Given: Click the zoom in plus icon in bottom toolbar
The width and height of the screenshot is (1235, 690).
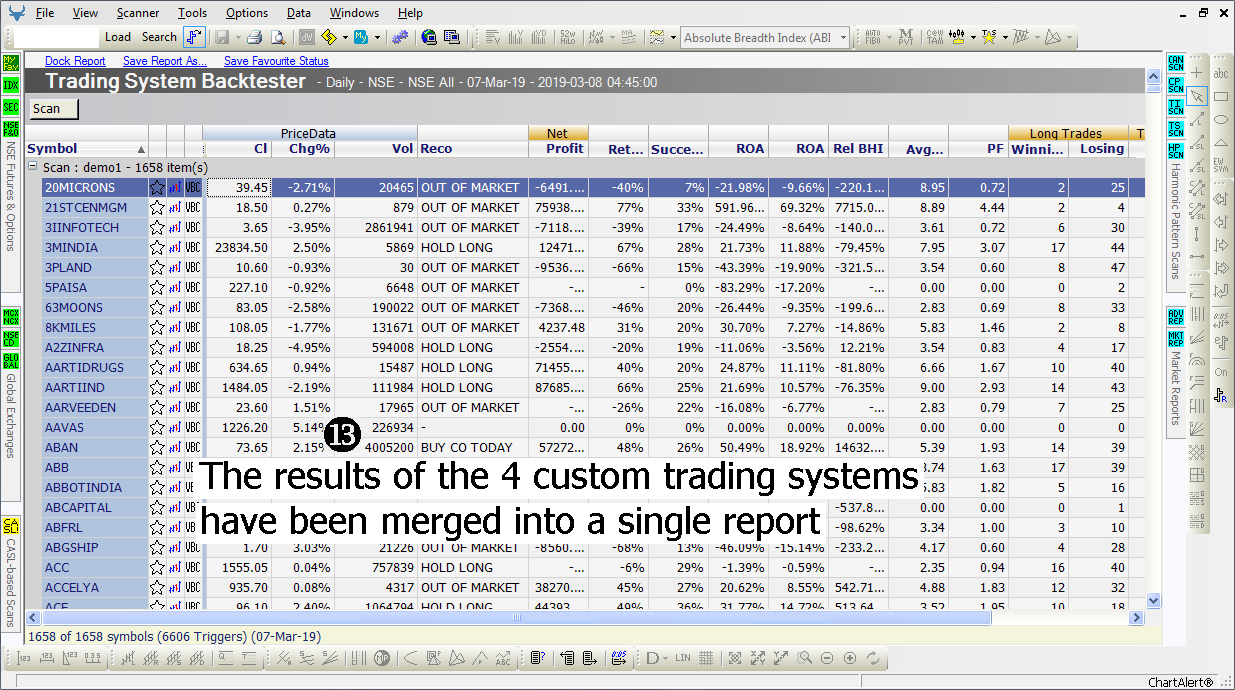Looking at the screenshot, I should (850, 658).
